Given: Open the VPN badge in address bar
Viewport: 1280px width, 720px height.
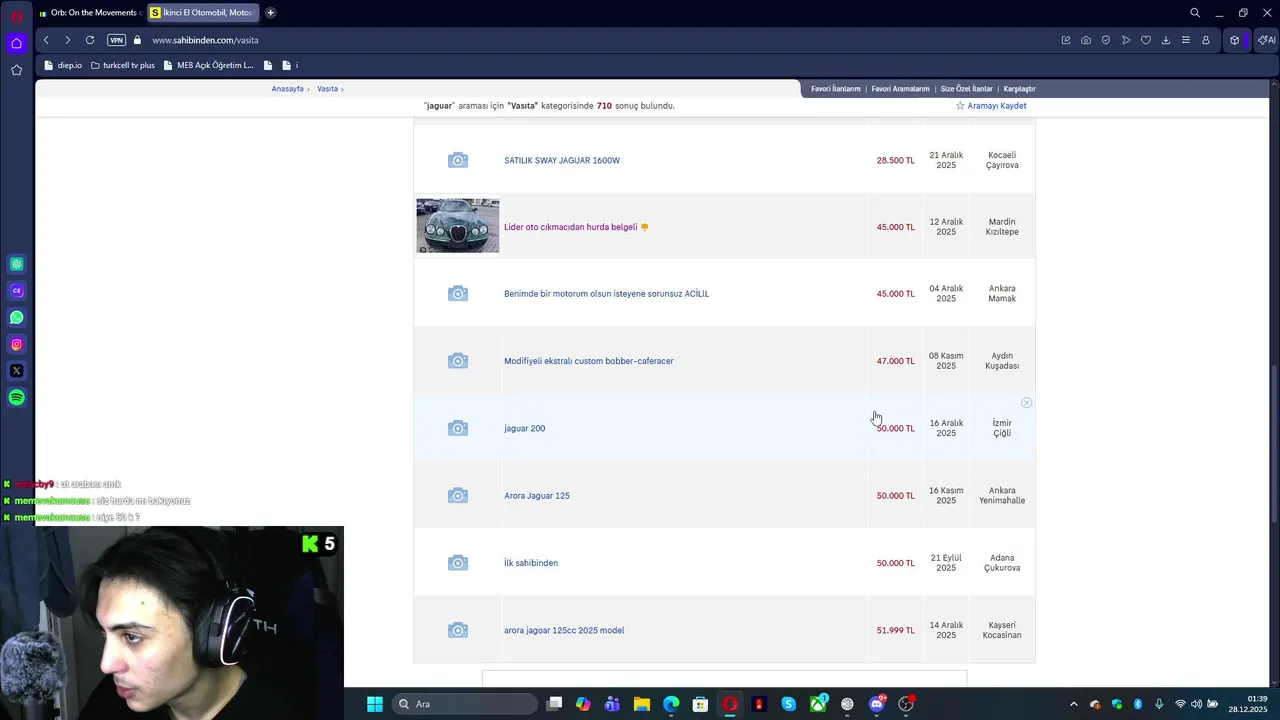Looking at the screenshot, I should click(x=116, y=40).
